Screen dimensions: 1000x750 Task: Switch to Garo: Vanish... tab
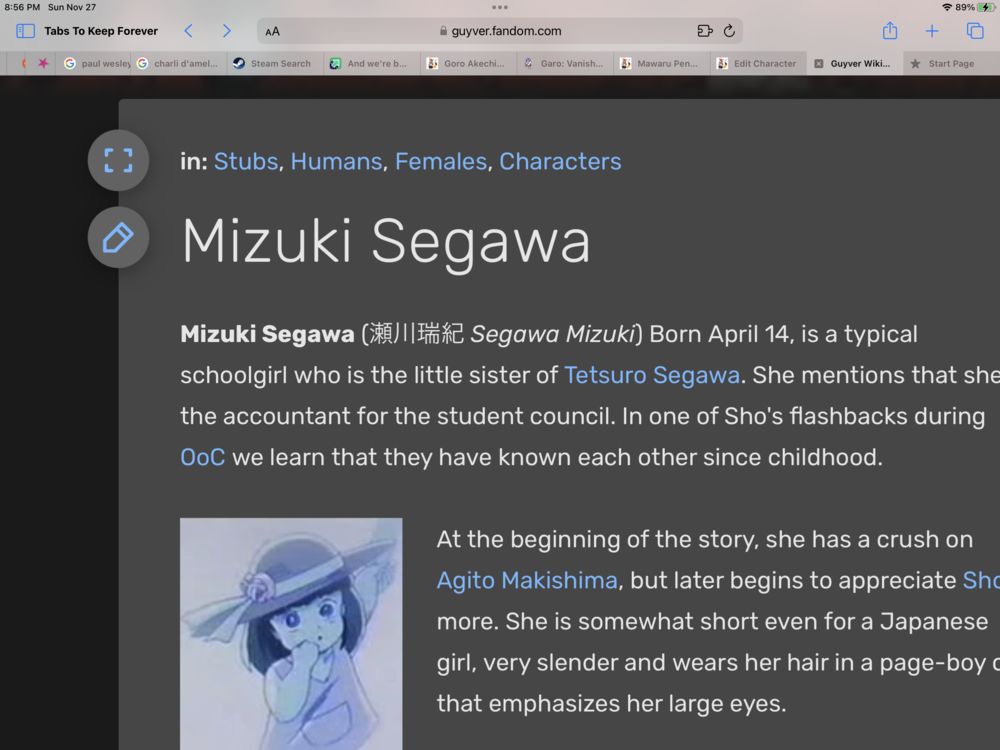(566, 63)
